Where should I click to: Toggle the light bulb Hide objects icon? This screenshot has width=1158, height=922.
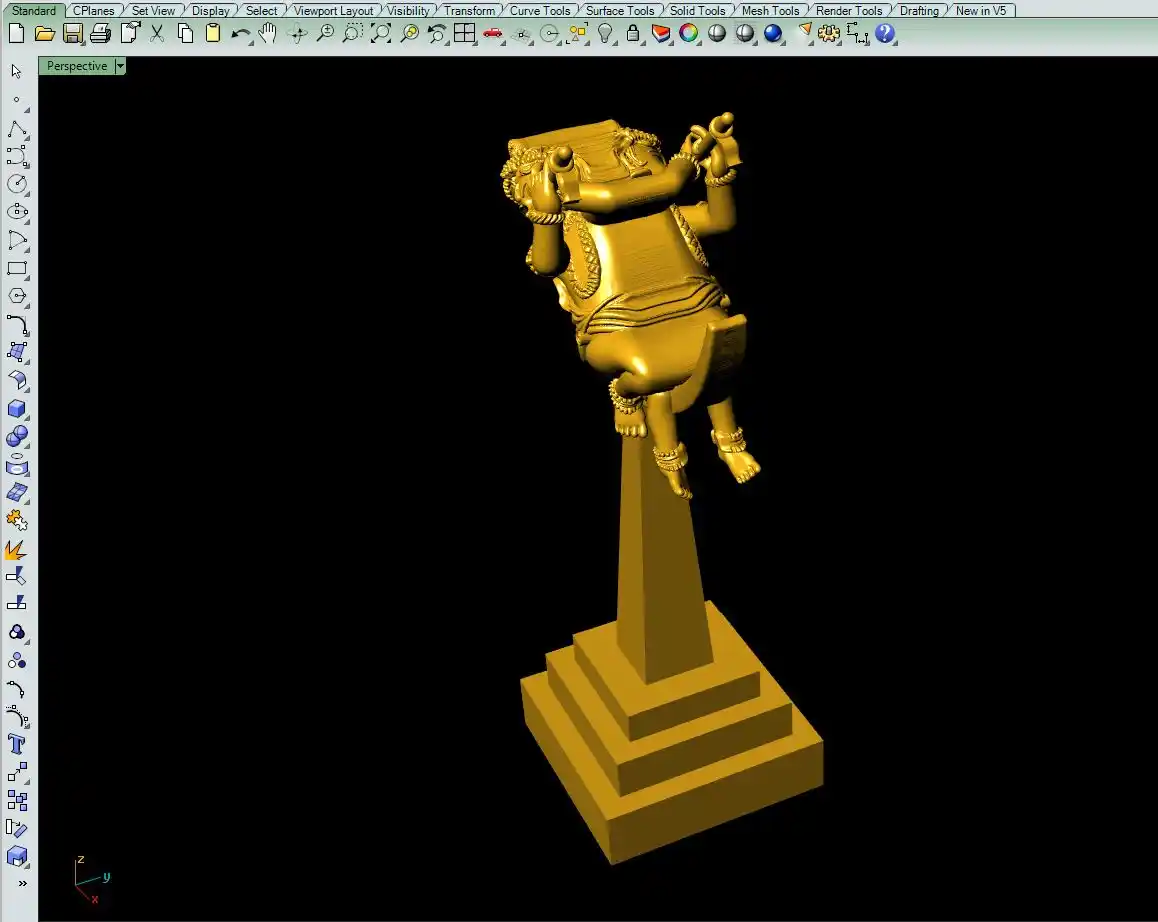(605, 33)
